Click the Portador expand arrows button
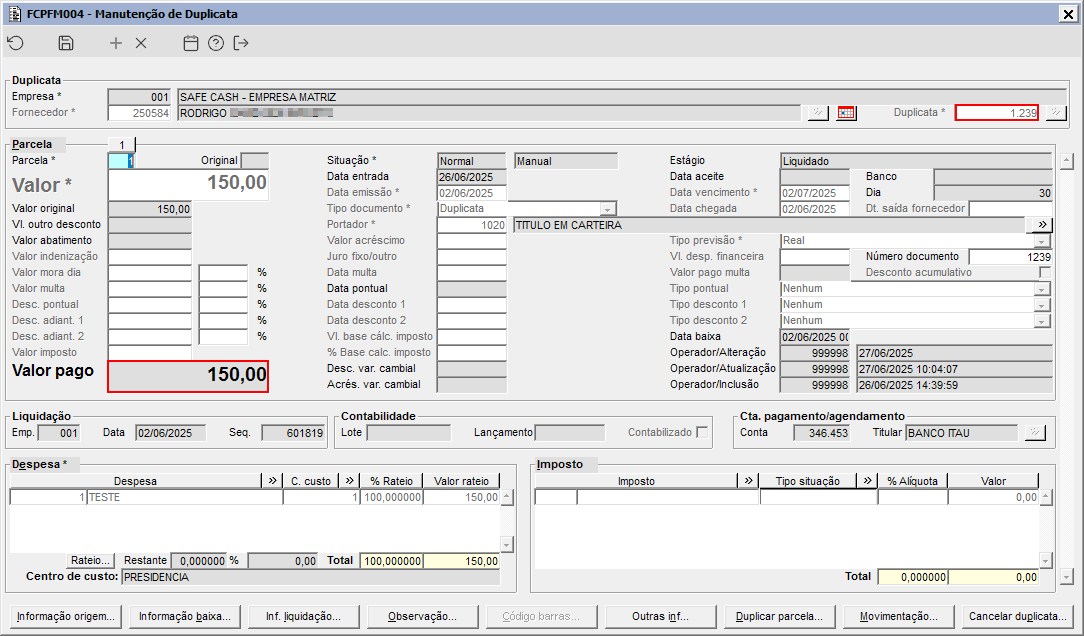This screenshot has height=636, width=1084. (1041, 225)
